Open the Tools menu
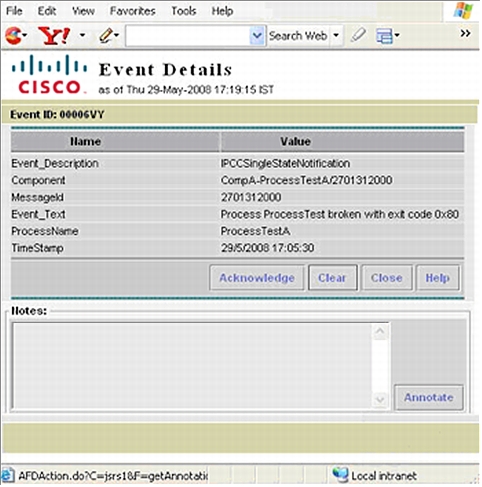Screen dimensions: 482x487 183,11
